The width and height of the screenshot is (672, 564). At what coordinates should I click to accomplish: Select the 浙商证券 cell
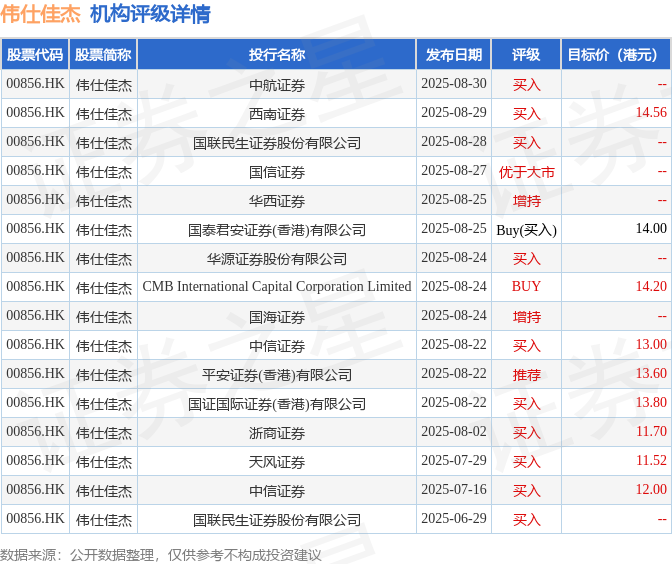[276, 433]
